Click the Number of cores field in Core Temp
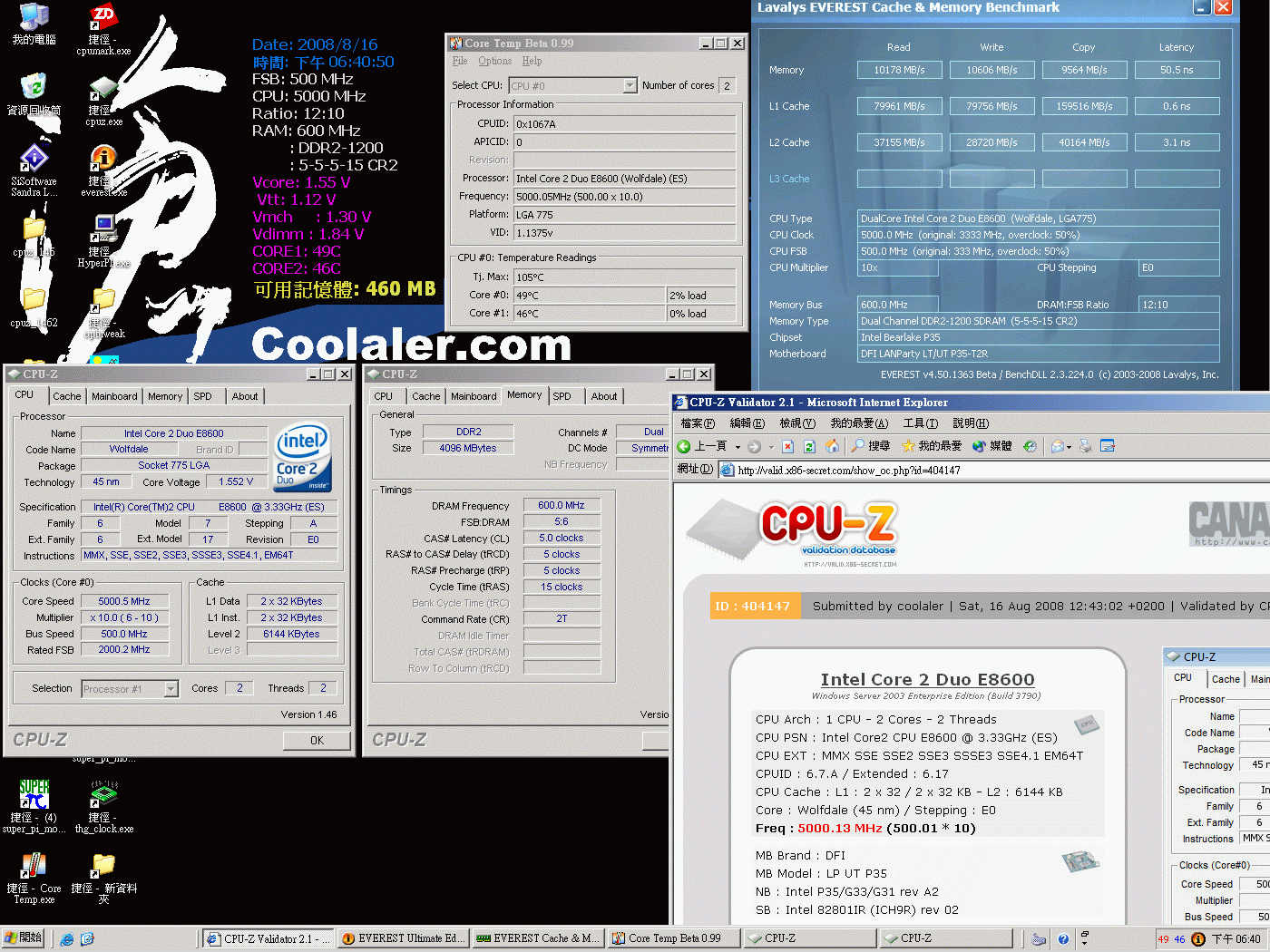The width and height of the screenshot is (1270, 952). [727, 86]
